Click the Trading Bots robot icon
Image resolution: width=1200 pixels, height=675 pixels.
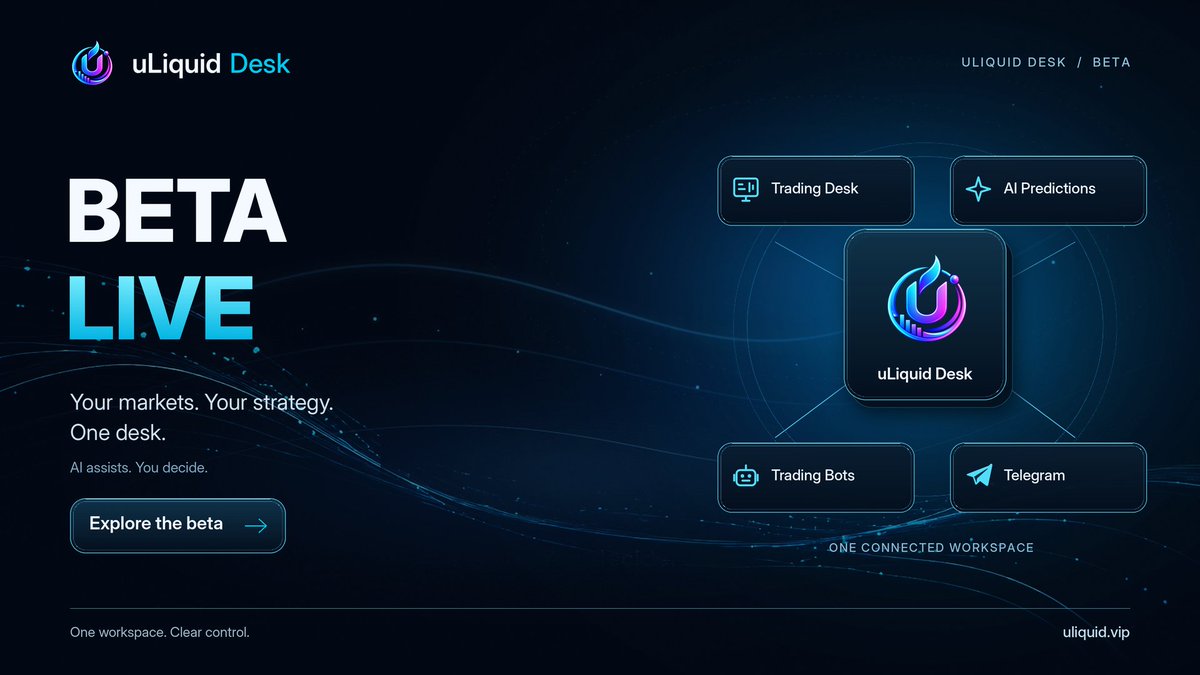point(746,476)
